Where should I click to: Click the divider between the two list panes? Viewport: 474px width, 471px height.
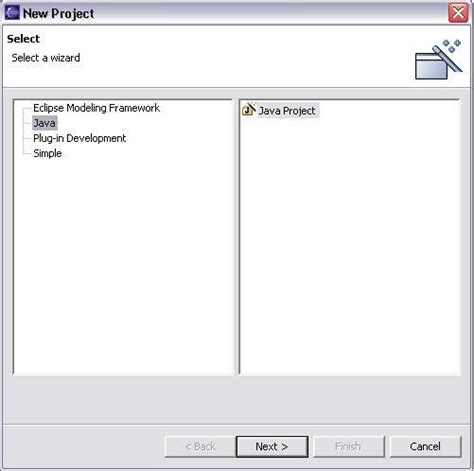(x=236, y=237)
